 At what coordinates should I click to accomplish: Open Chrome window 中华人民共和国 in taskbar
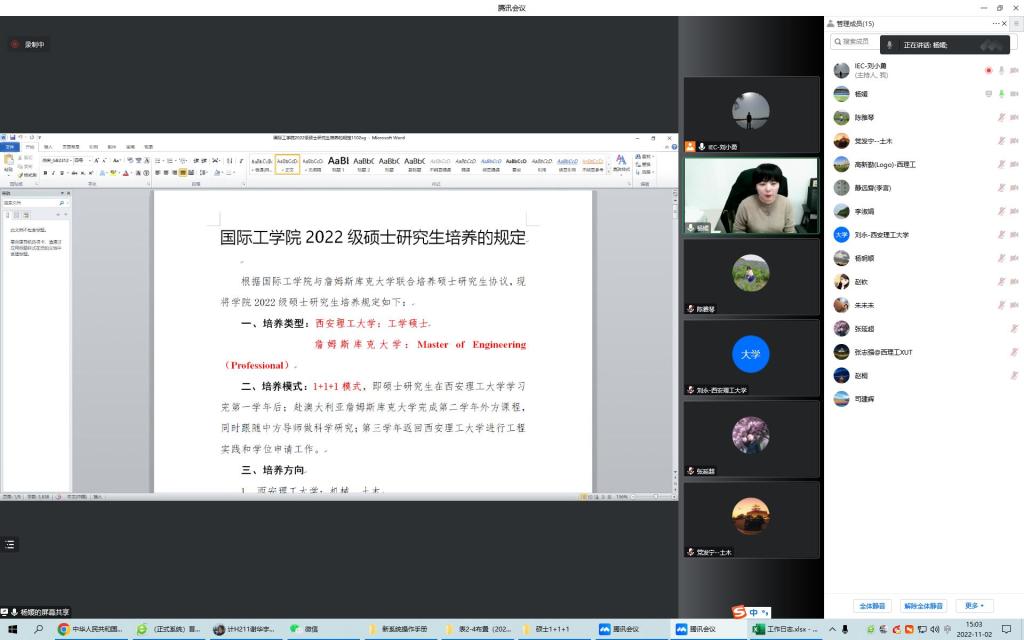pyautogui.click(x=90, y=629)
